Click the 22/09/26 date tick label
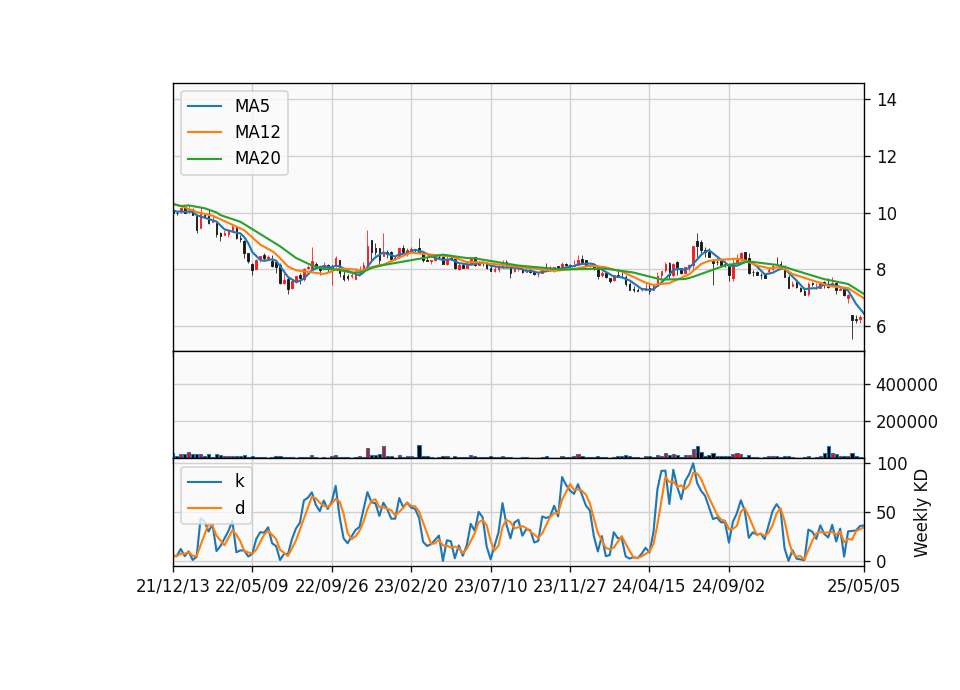This screenshot has height=690, width=960. click(332, 587)
